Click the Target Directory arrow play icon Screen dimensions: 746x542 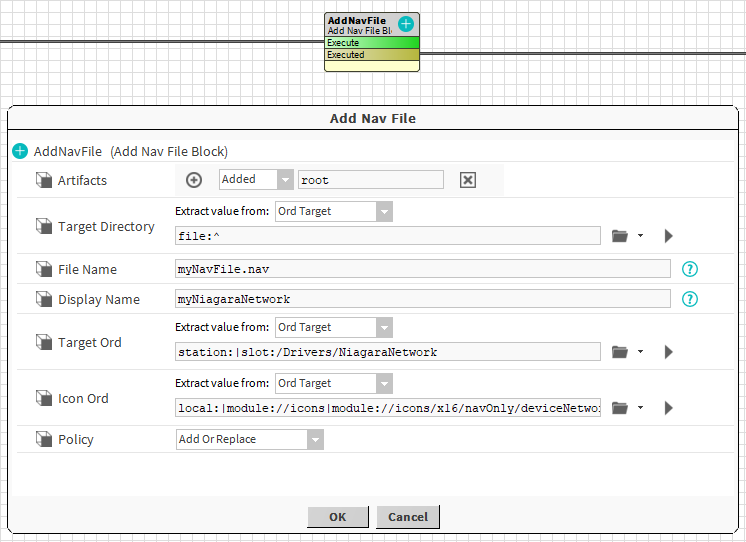(x=669, y=236)
